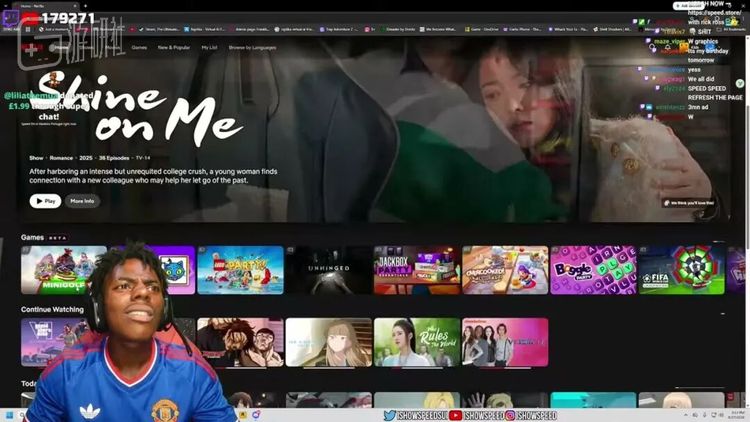Play the Shine on Me show

coord(45,201)
